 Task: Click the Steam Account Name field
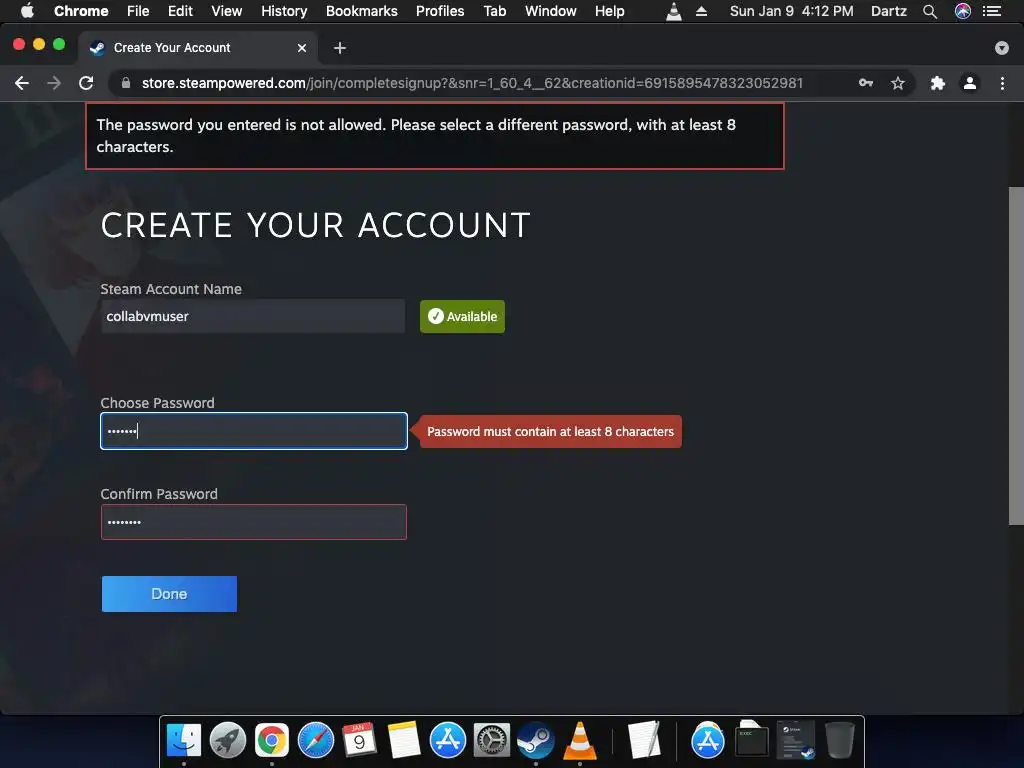click(253, 316)
